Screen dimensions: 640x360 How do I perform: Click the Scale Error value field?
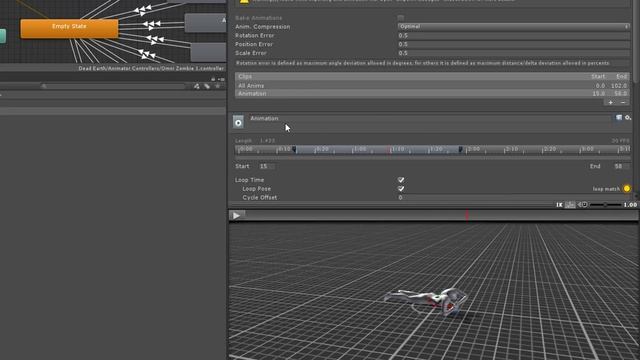pos(513,53)
